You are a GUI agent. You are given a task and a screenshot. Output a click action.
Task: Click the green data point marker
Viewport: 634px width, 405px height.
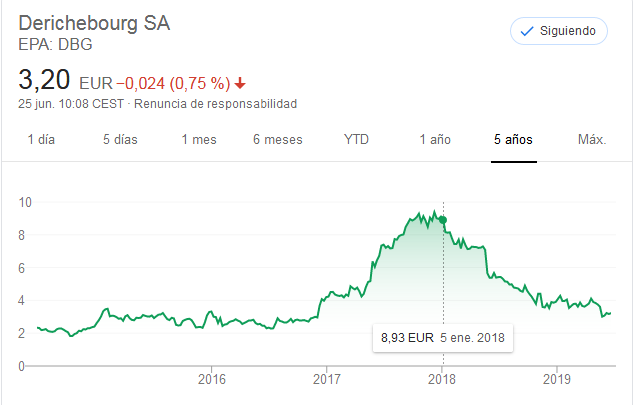click(443, 220)
